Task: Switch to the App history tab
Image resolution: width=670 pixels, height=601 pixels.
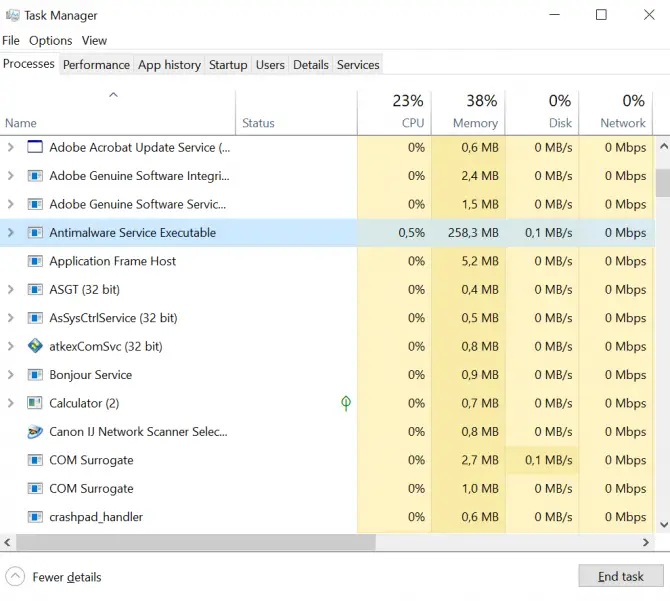Action: coord(169,65)
